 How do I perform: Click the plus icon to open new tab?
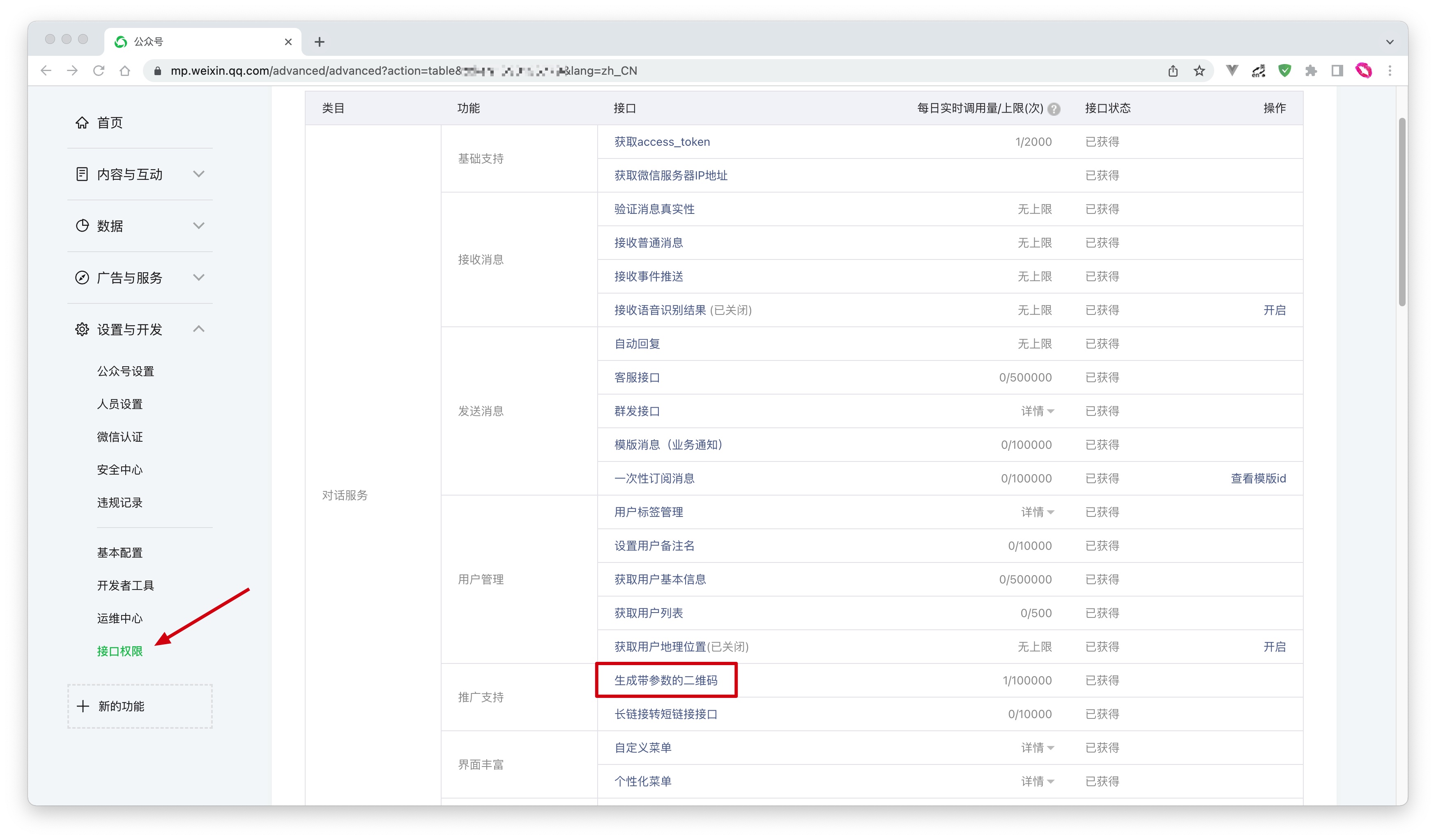click(x=319, y=41)
